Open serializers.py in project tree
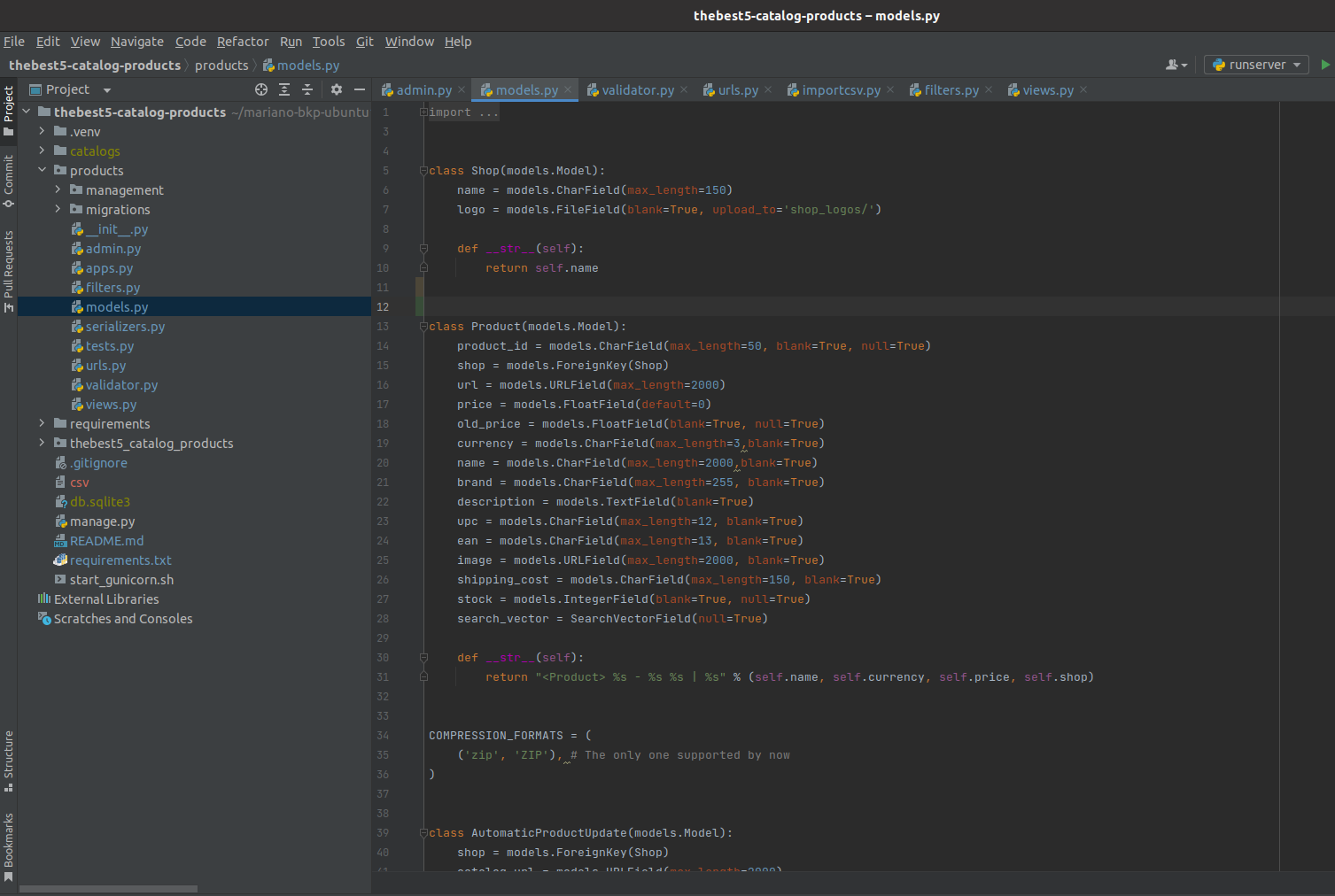This screenshot has width=1335, height=896. tap(125, 327)
